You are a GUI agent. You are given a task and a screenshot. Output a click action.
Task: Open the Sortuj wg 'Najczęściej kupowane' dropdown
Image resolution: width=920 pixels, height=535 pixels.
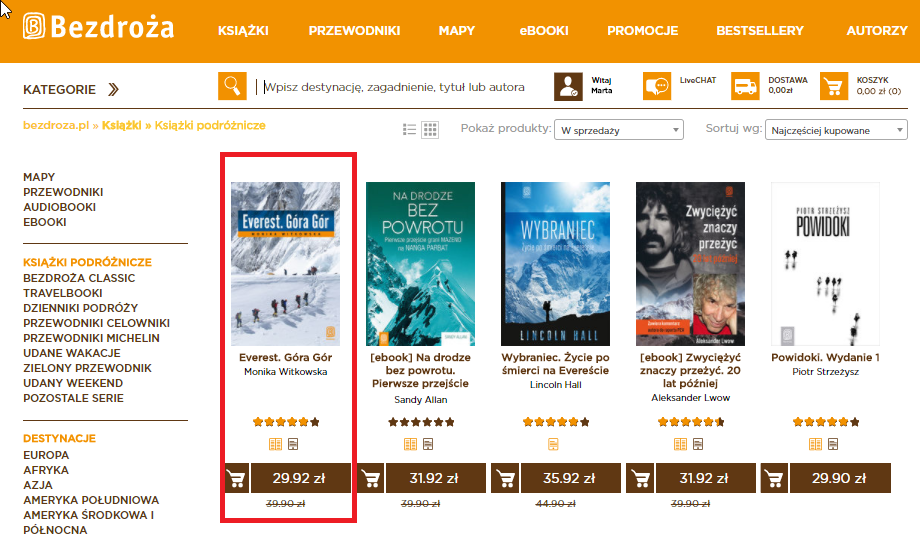click(836, 130)
